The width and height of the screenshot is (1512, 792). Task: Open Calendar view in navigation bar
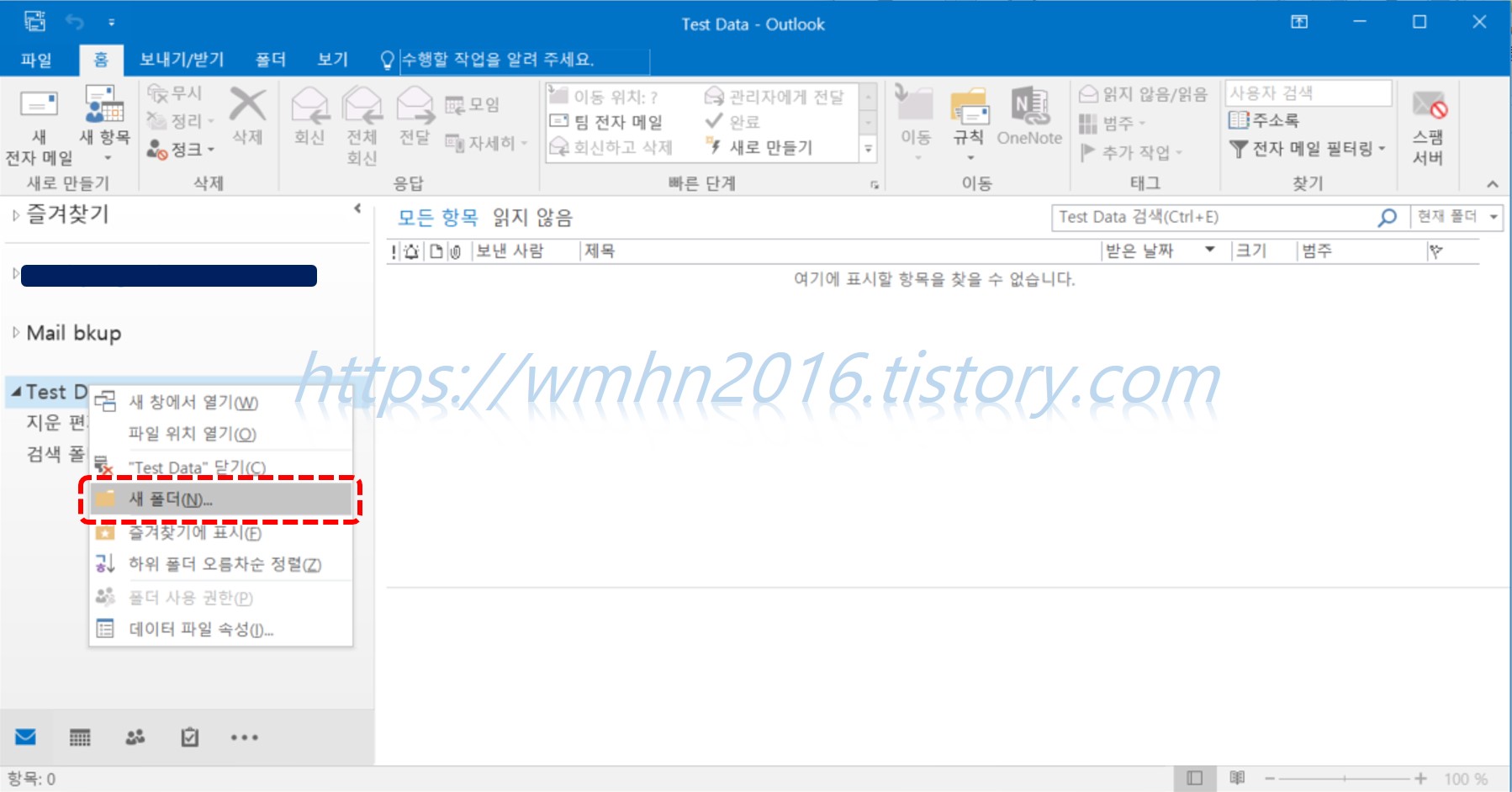80,737
